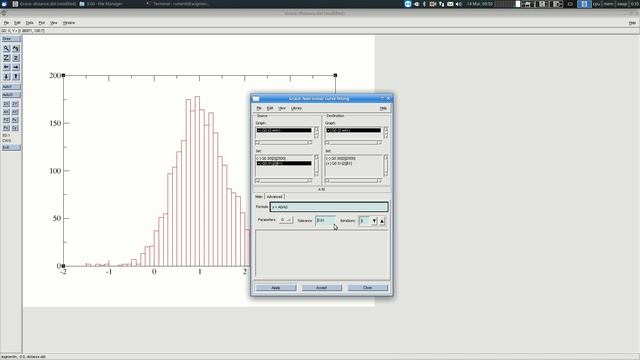
Task: Click the Exit button in left toolbar
Action: [x=11, y=147]
